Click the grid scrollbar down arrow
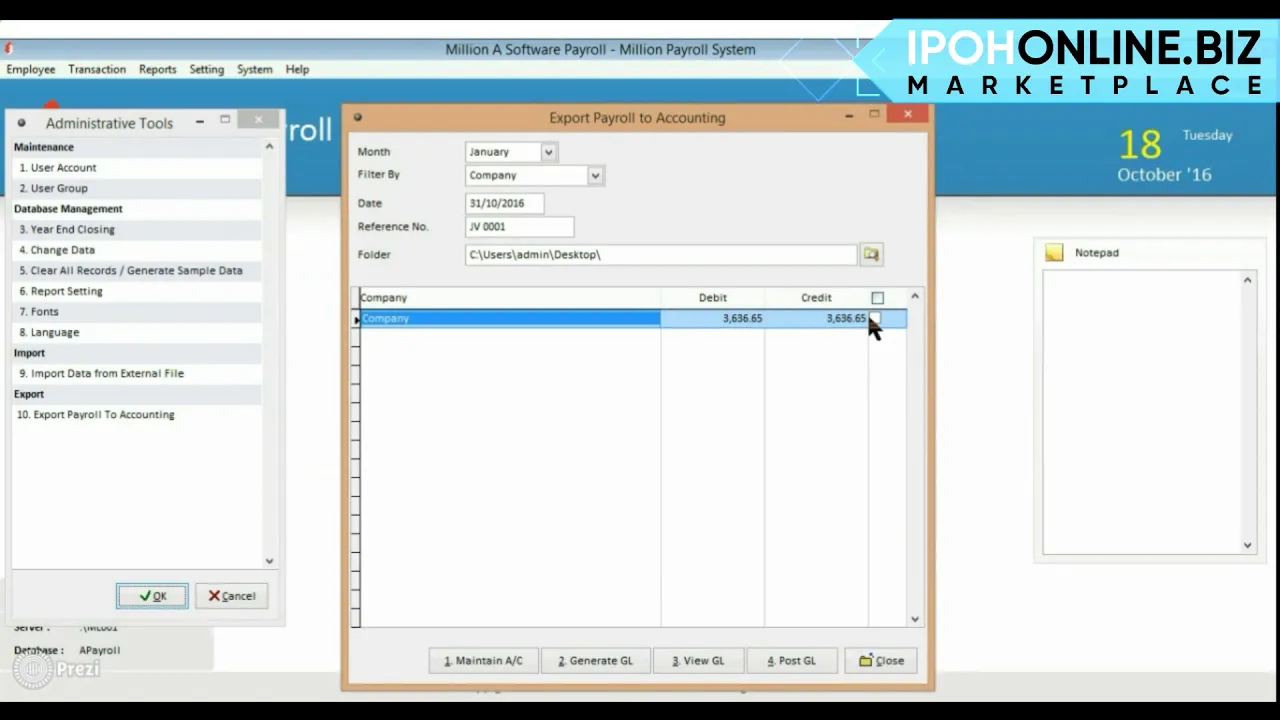 tap(914, 619)
